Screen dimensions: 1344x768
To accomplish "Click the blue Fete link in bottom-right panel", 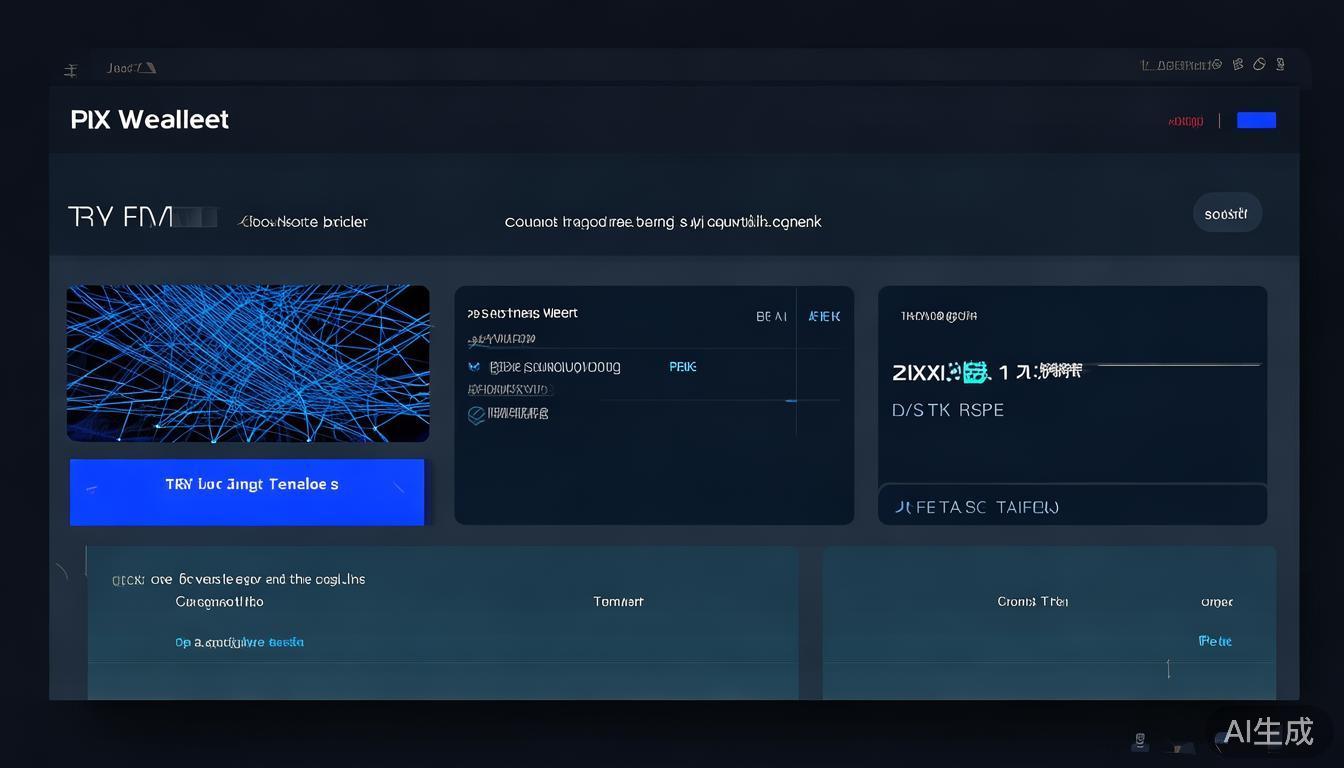I will point(1215,641).
